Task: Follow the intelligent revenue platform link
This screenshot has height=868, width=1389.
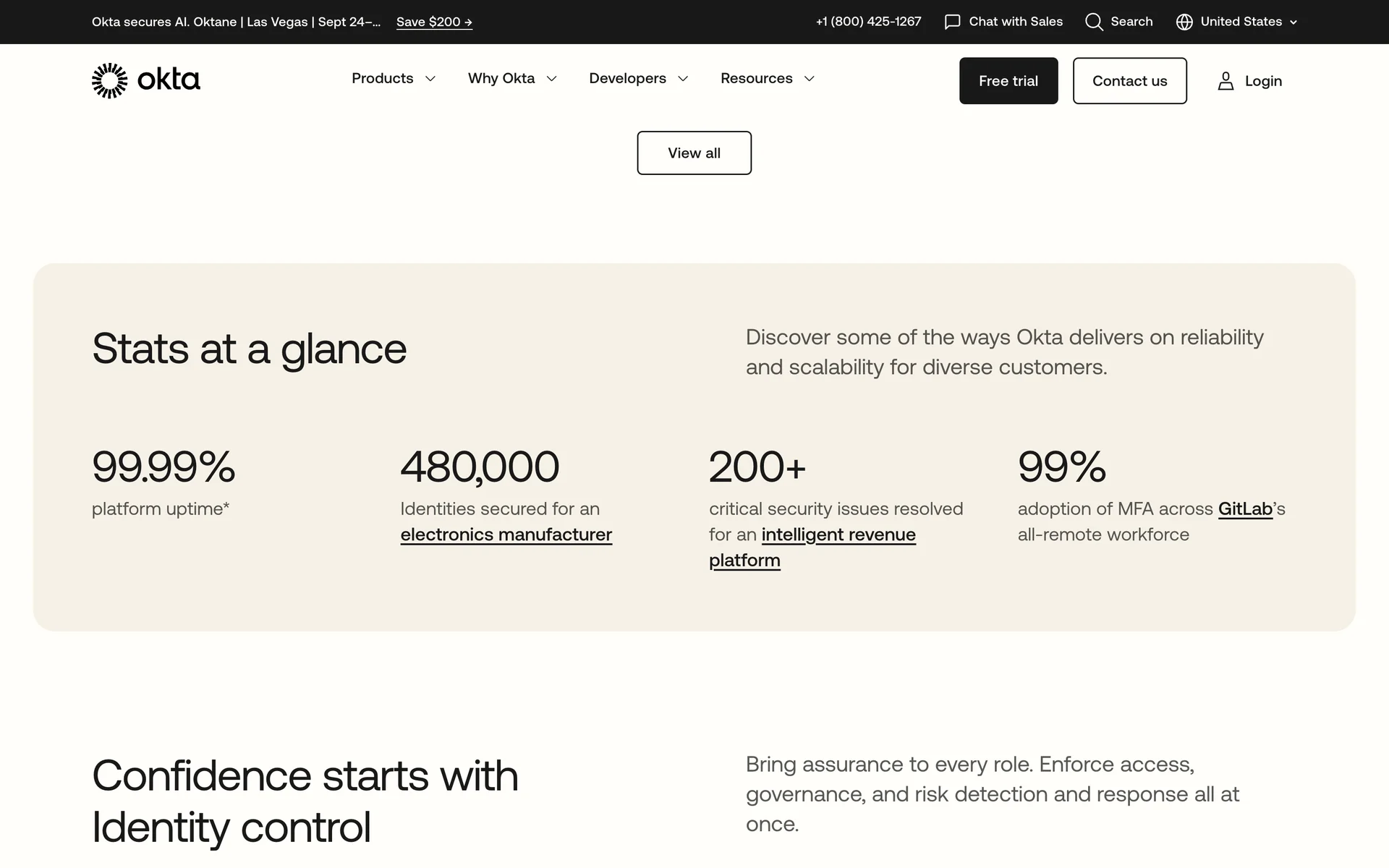Action: 838,535
